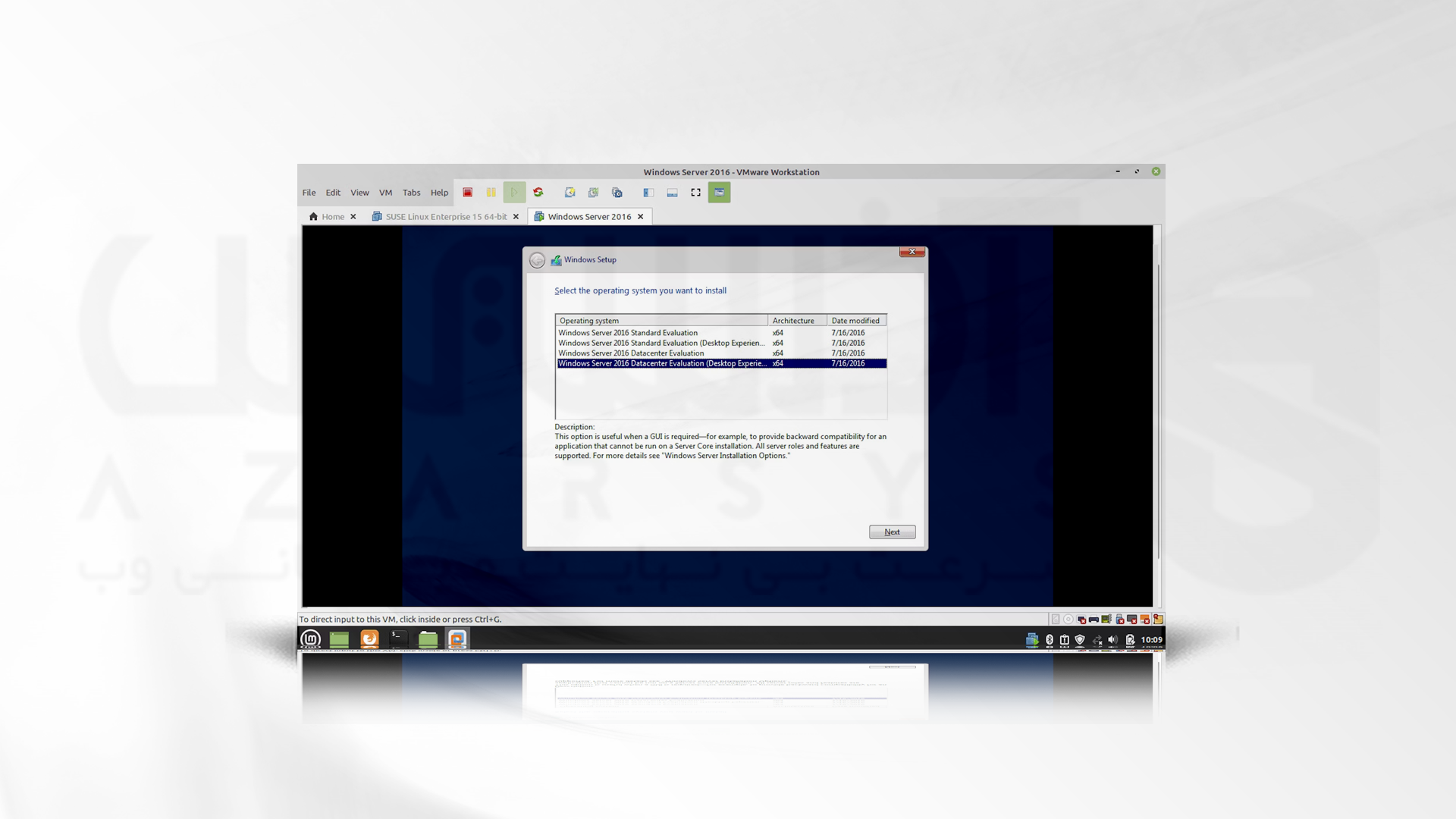Click the battery power tray icon
This screenshot has width=1456, height=819.
coord(1130,640)
